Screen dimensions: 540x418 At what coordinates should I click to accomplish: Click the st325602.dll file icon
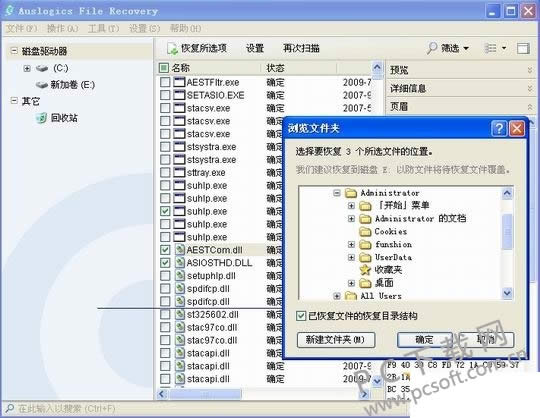179,314
